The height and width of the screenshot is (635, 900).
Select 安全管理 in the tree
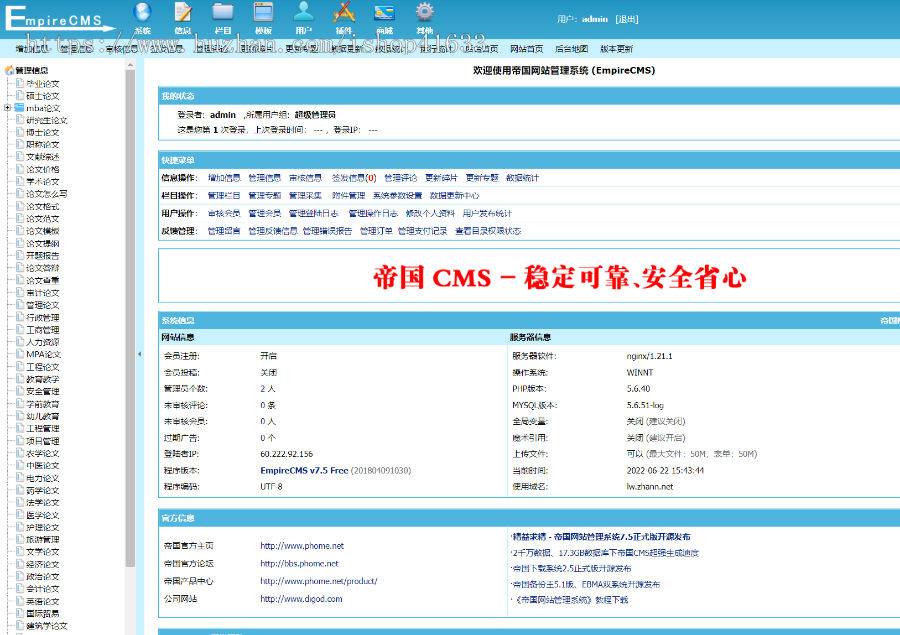point(42,392)
